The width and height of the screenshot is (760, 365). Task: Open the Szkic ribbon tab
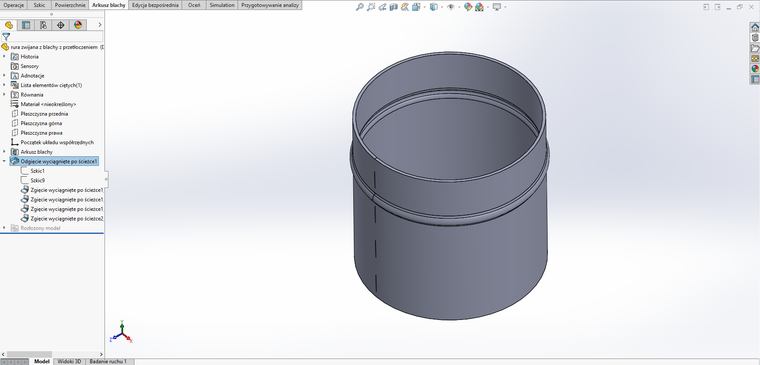[x=39, y=5]
